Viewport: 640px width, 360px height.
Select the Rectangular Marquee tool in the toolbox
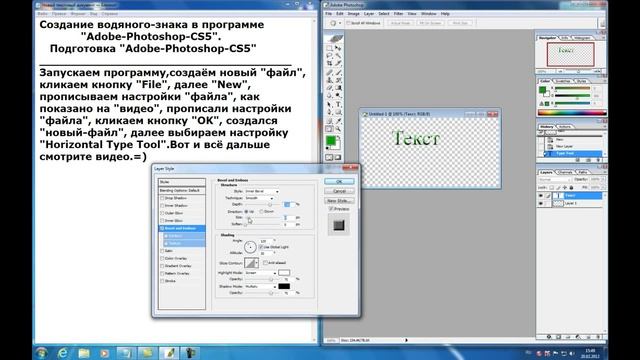(329, 48)
